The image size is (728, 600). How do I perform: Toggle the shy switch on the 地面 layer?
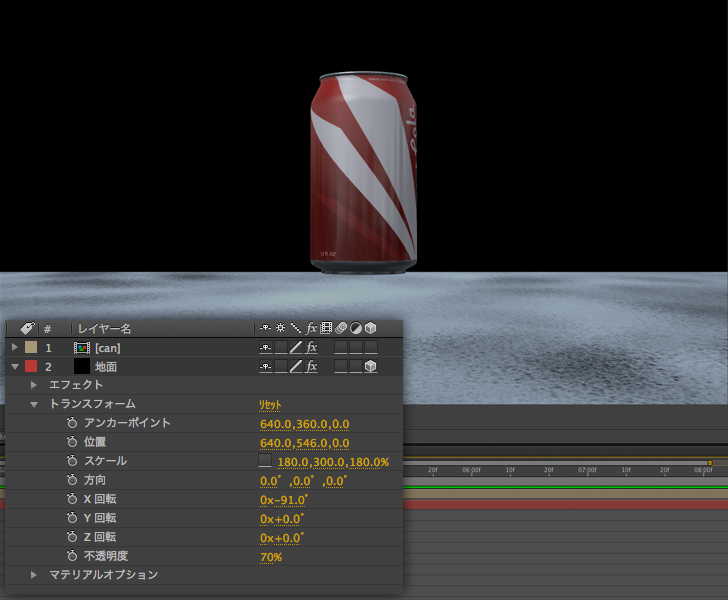pos(266,367)
